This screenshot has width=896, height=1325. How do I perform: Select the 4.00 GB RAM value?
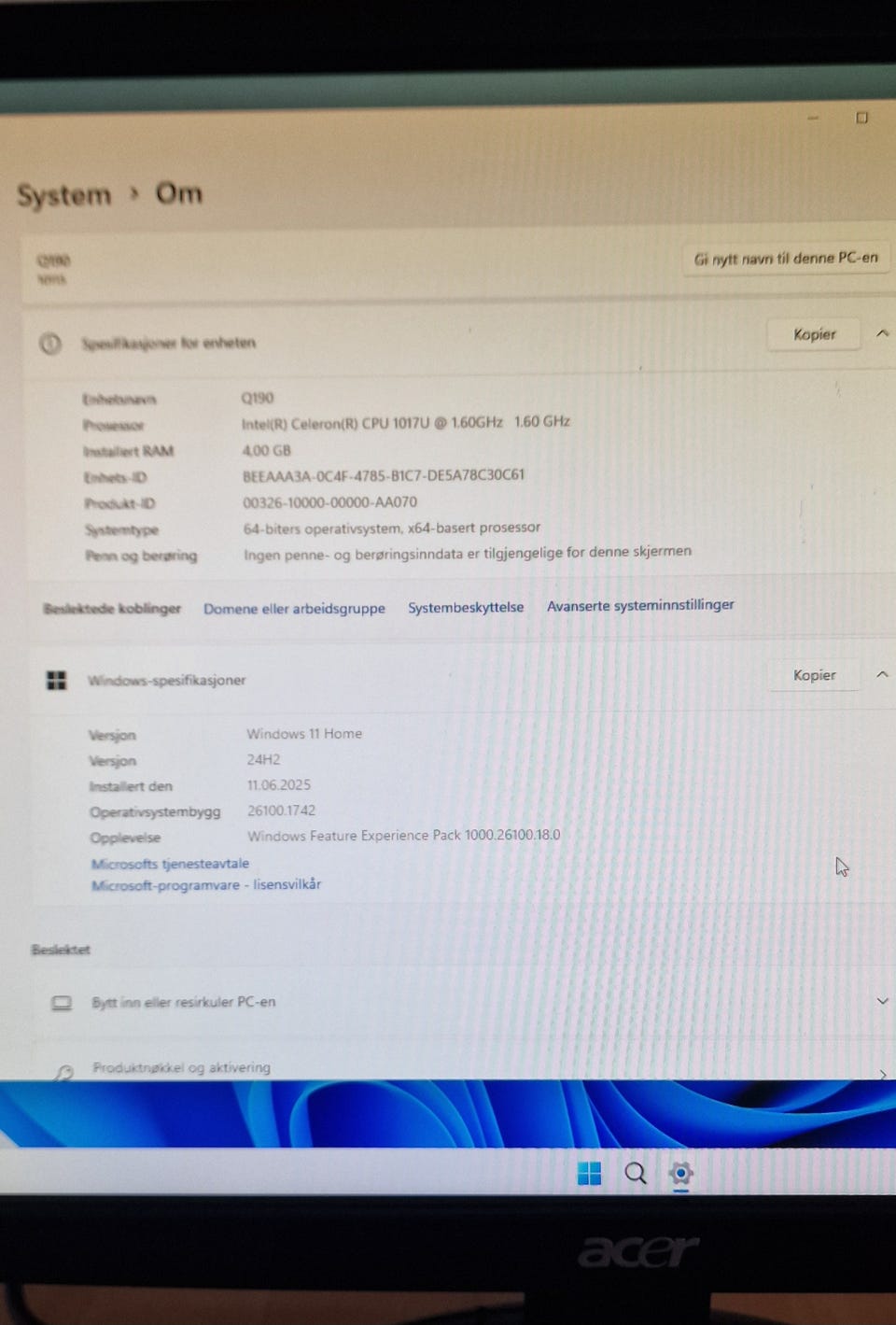click(x=267, y=450)
